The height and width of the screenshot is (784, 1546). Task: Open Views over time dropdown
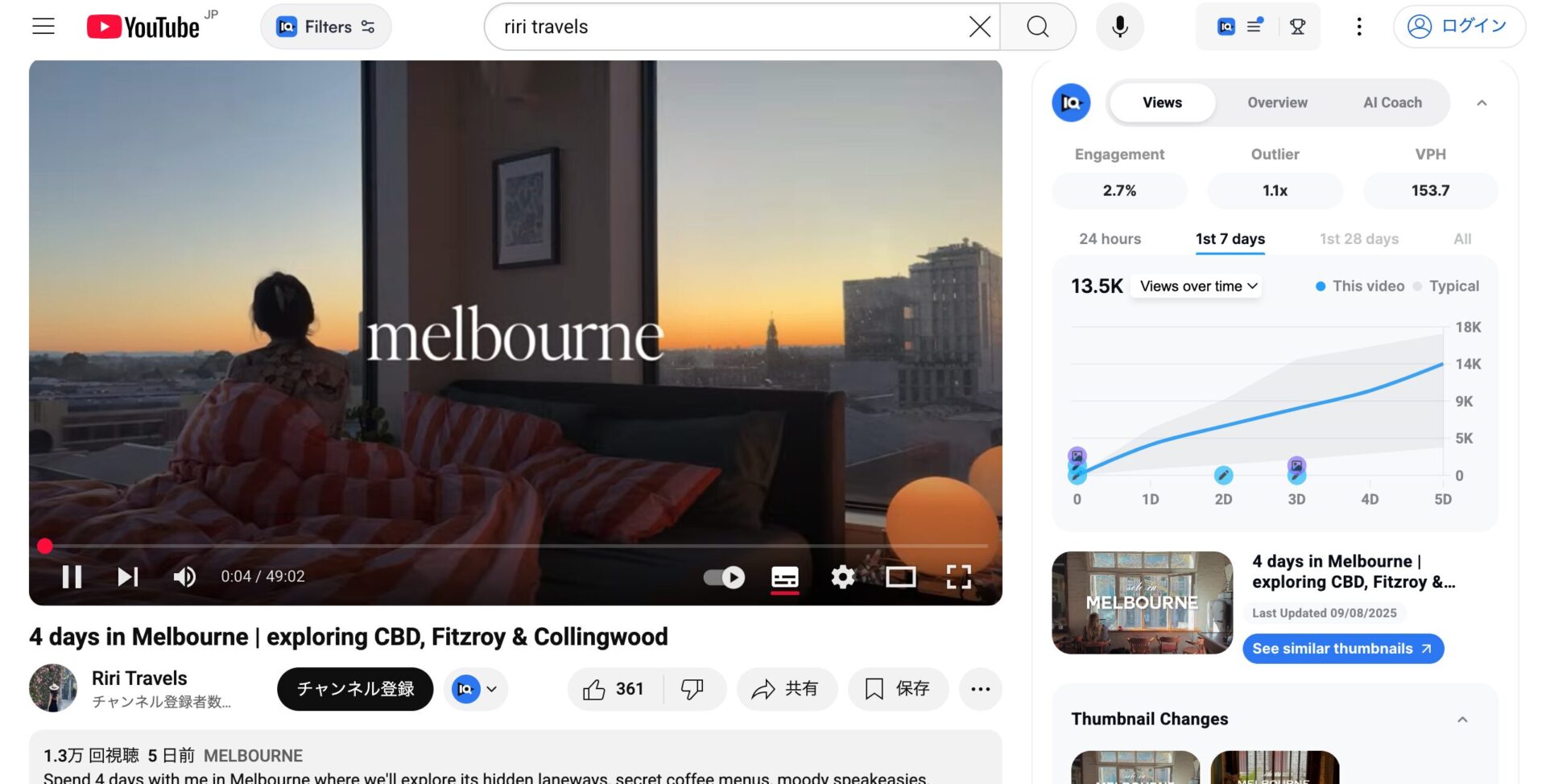click(x=1197, y=286)
